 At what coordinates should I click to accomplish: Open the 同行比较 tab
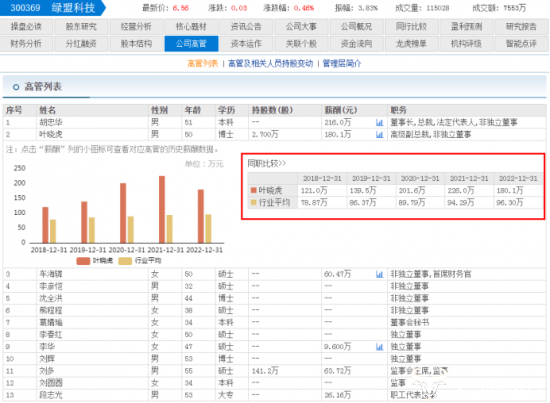coord(411,27)
